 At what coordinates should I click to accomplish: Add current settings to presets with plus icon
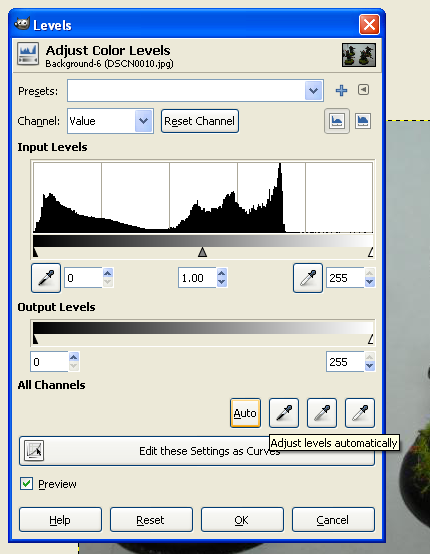341,90
